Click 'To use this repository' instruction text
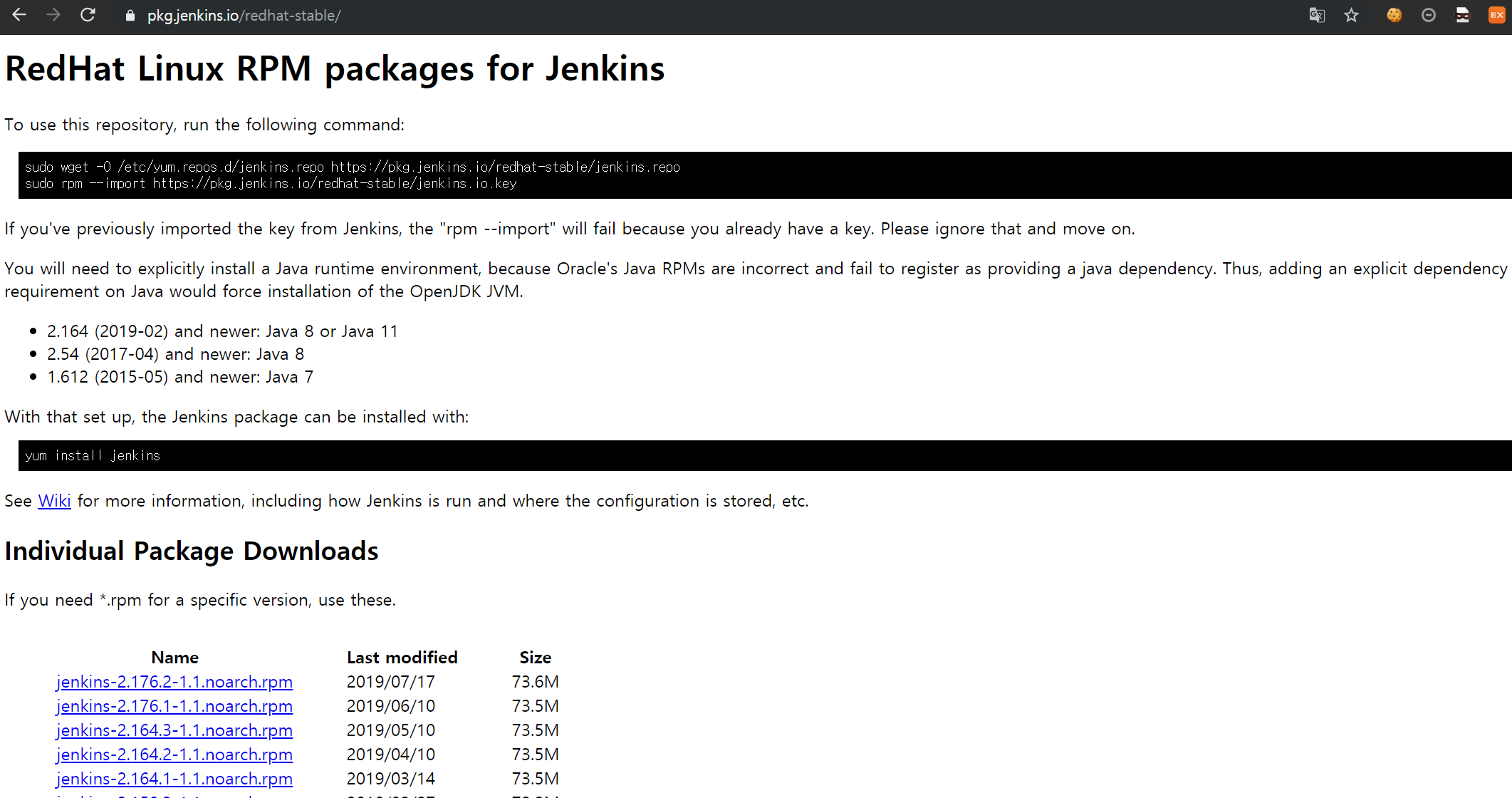This screenshot has width=1512, height=798. pos(204,125)
